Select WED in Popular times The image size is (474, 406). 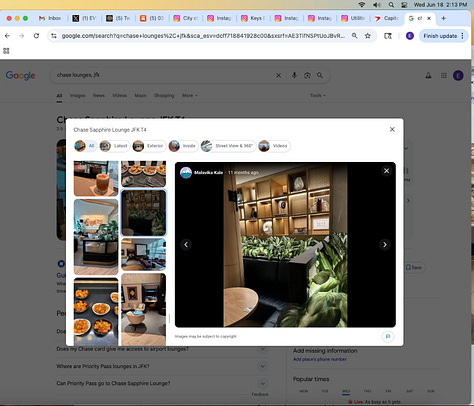click(346, 391)
